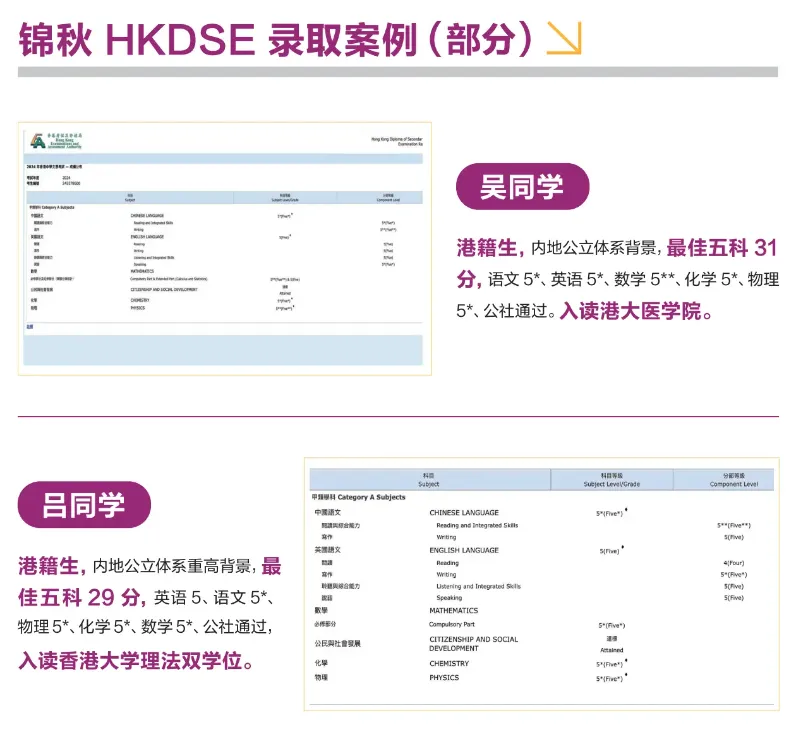Click '5(Five)' grade beside ENGLISH LANGUAGE
The height and width of the screenshot is (730, 809).
tap(609, 551)
